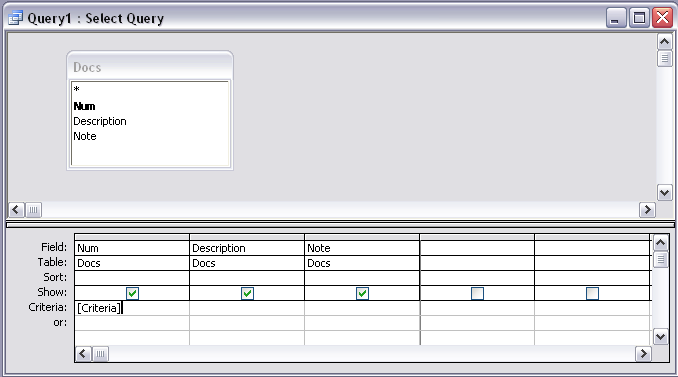Click the Query1 window icon in title bar
678x377 pixels.
[16, 18]
